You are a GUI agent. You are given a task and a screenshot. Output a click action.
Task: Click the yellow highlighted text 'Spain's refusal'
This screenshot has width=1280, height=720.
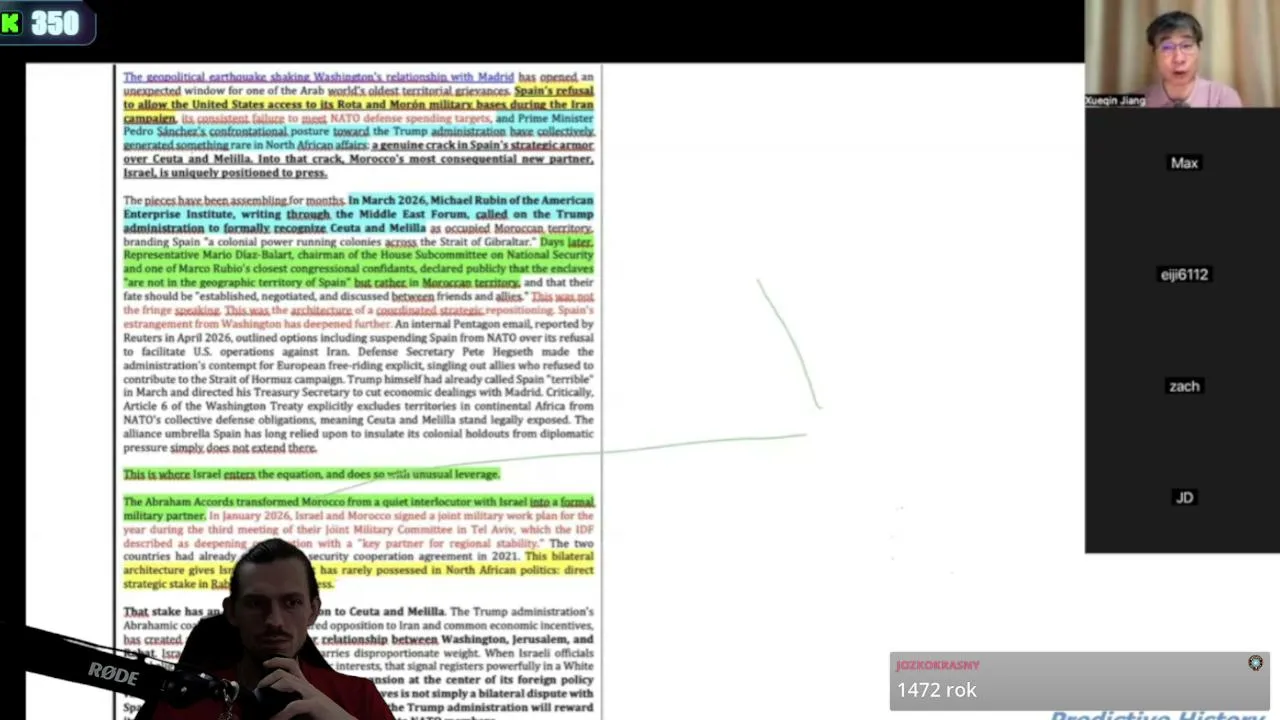point(554,90)
